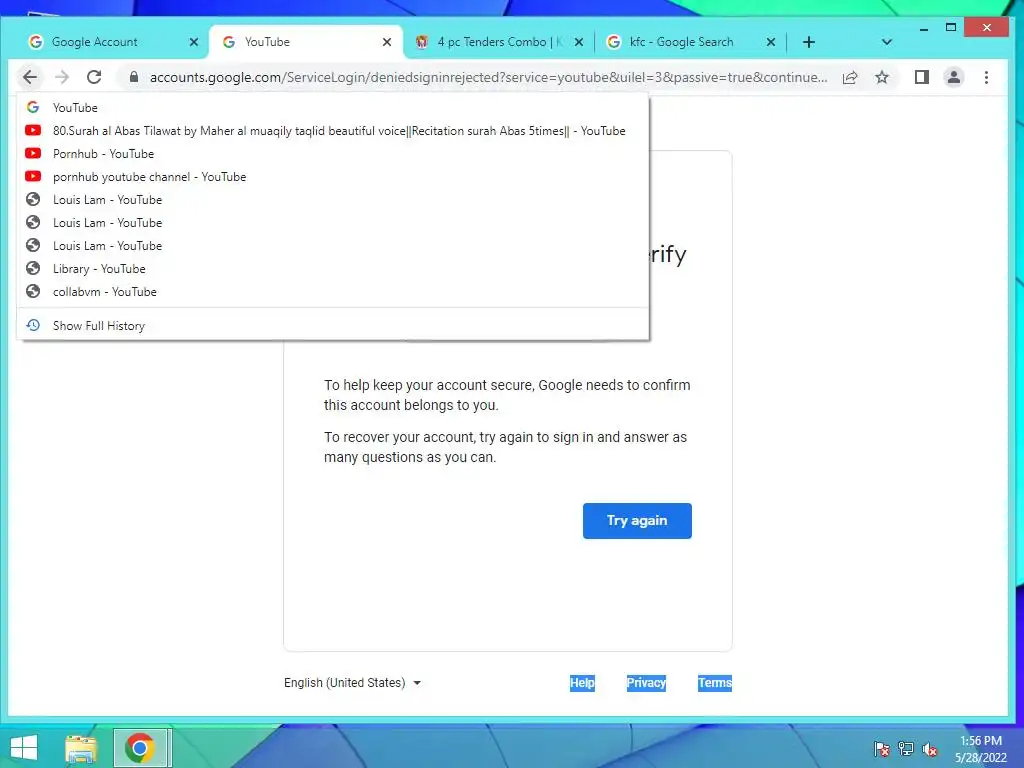Open Chrome's three-dot menu

point(986,77)
